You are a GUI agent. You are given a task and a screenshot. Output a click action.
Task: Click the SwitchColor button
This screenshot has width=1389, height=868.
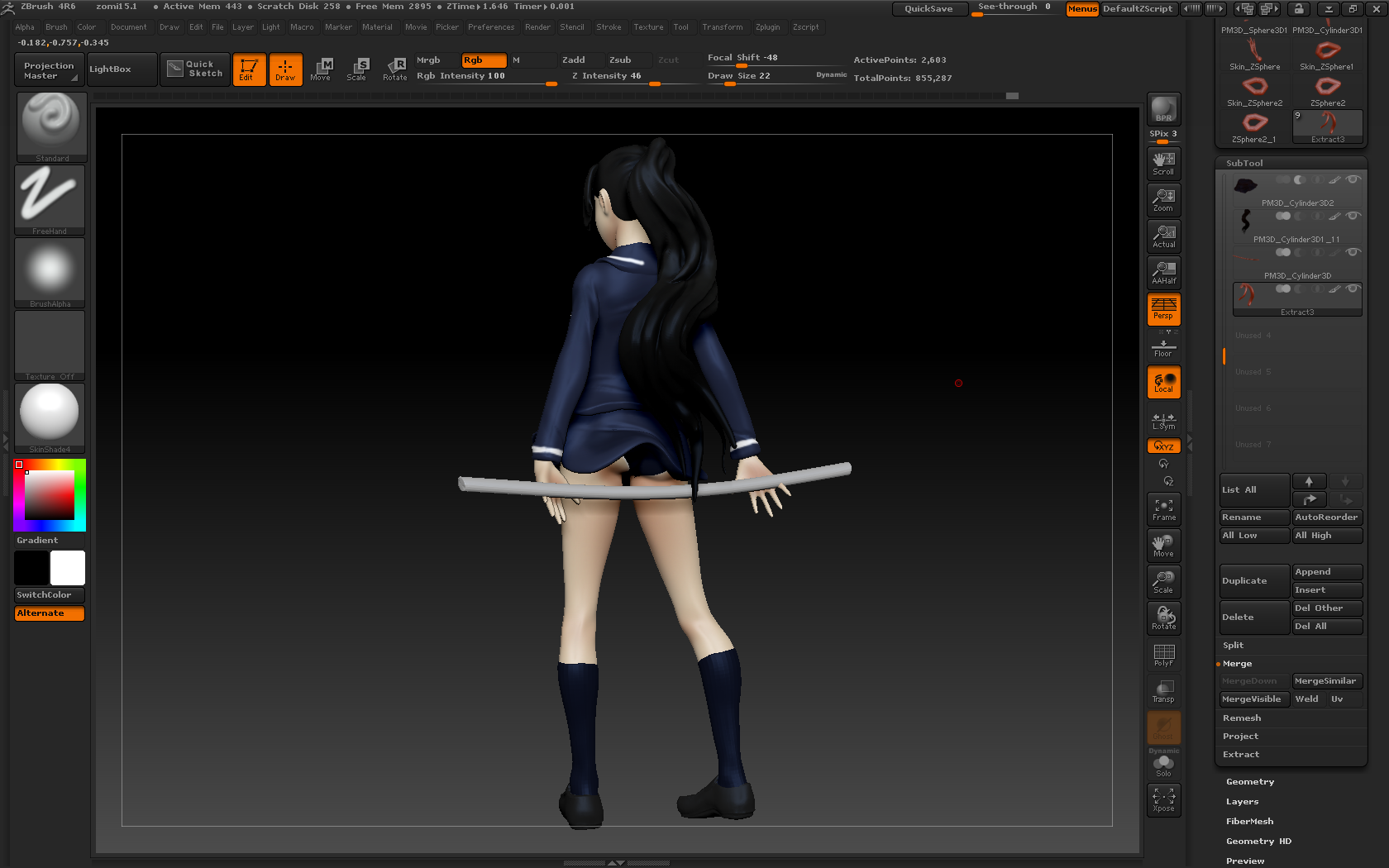(x=50, y=595)
